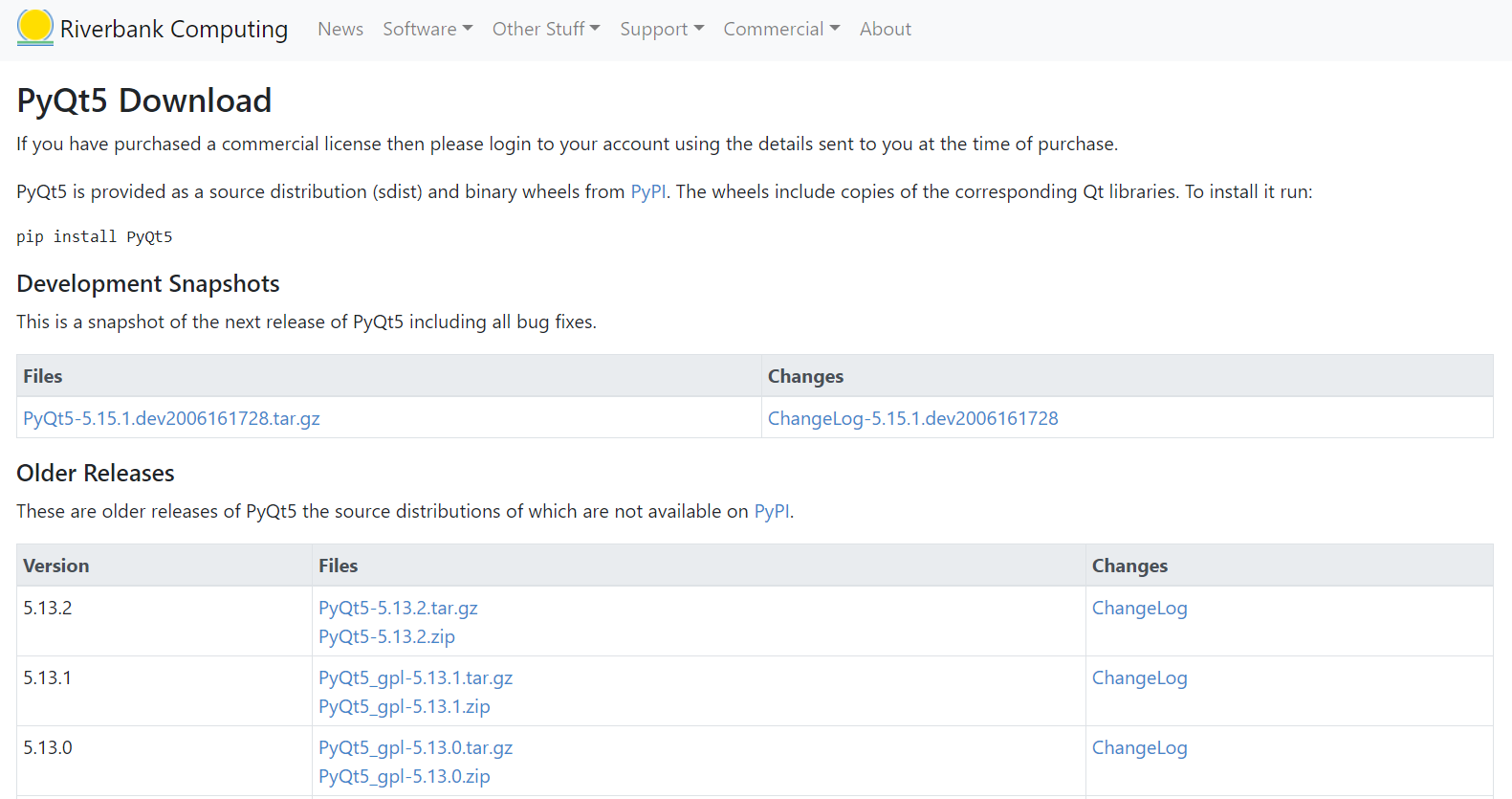Open the ChangeLog for version 5.13.0
Screen dimensions: 1512x799
1140,747
